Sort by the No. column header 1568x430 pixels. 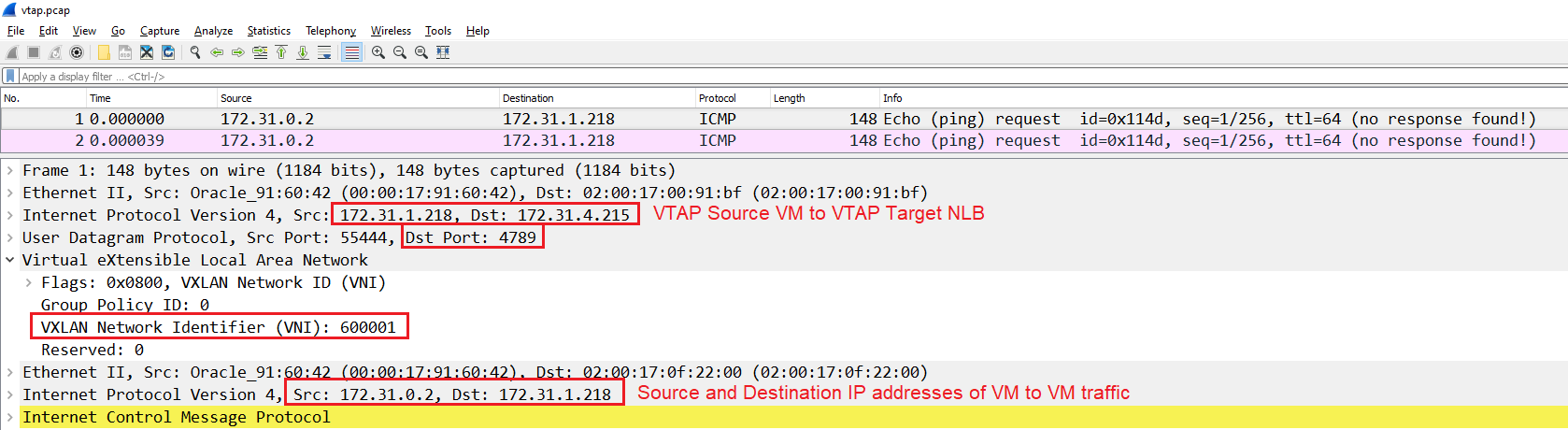pos(43,98)
